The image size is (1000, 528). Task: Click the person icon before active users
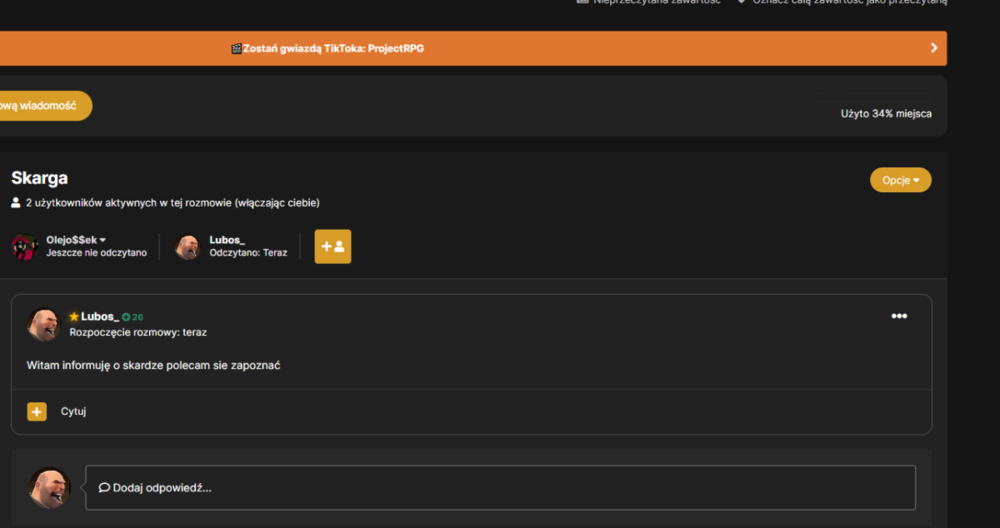[x=16, y=203]
